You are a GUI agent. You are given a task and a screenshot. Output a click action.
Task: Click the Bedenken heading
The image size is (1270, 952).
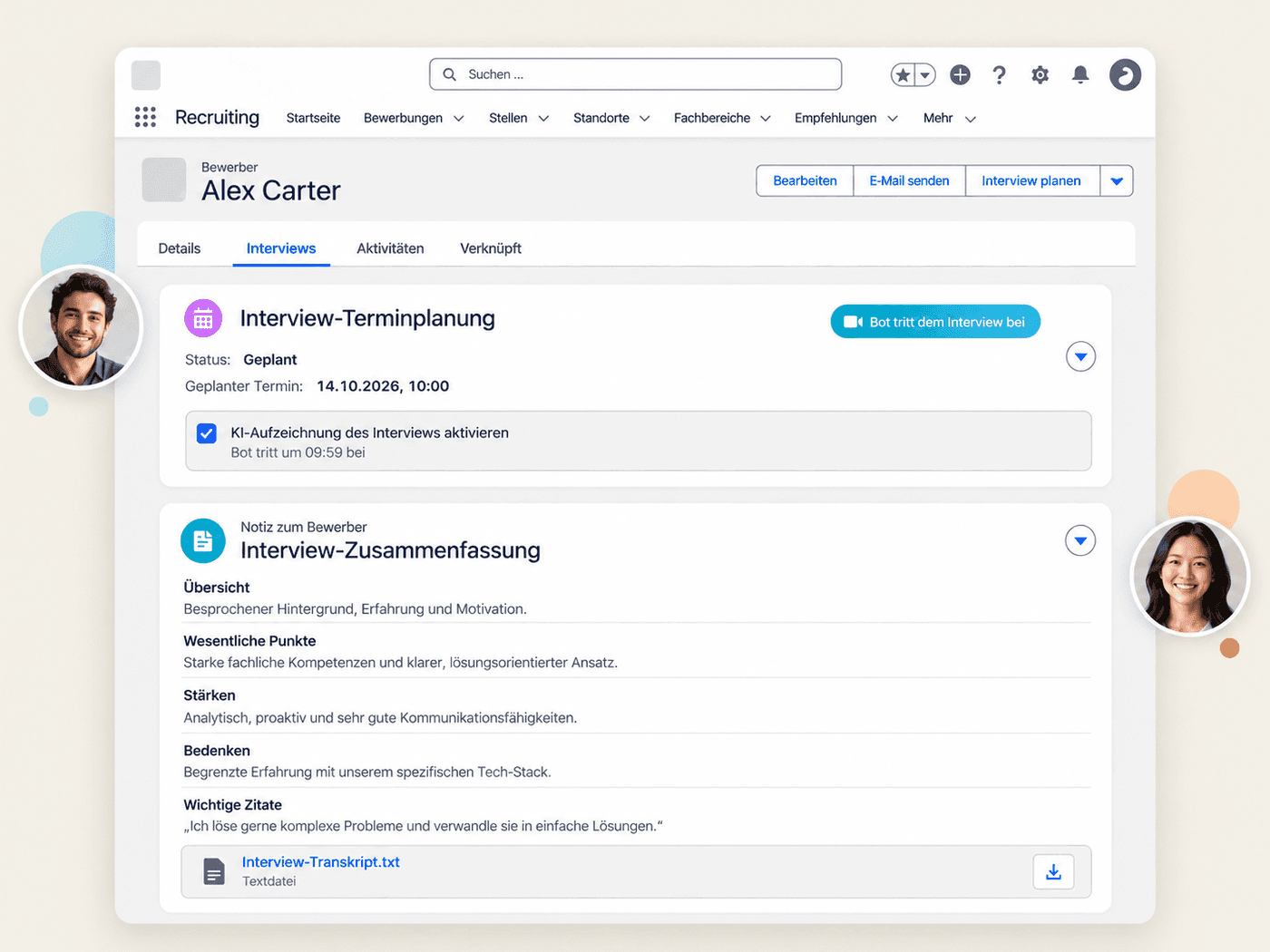pyautogui.click(x=217, y=751)
